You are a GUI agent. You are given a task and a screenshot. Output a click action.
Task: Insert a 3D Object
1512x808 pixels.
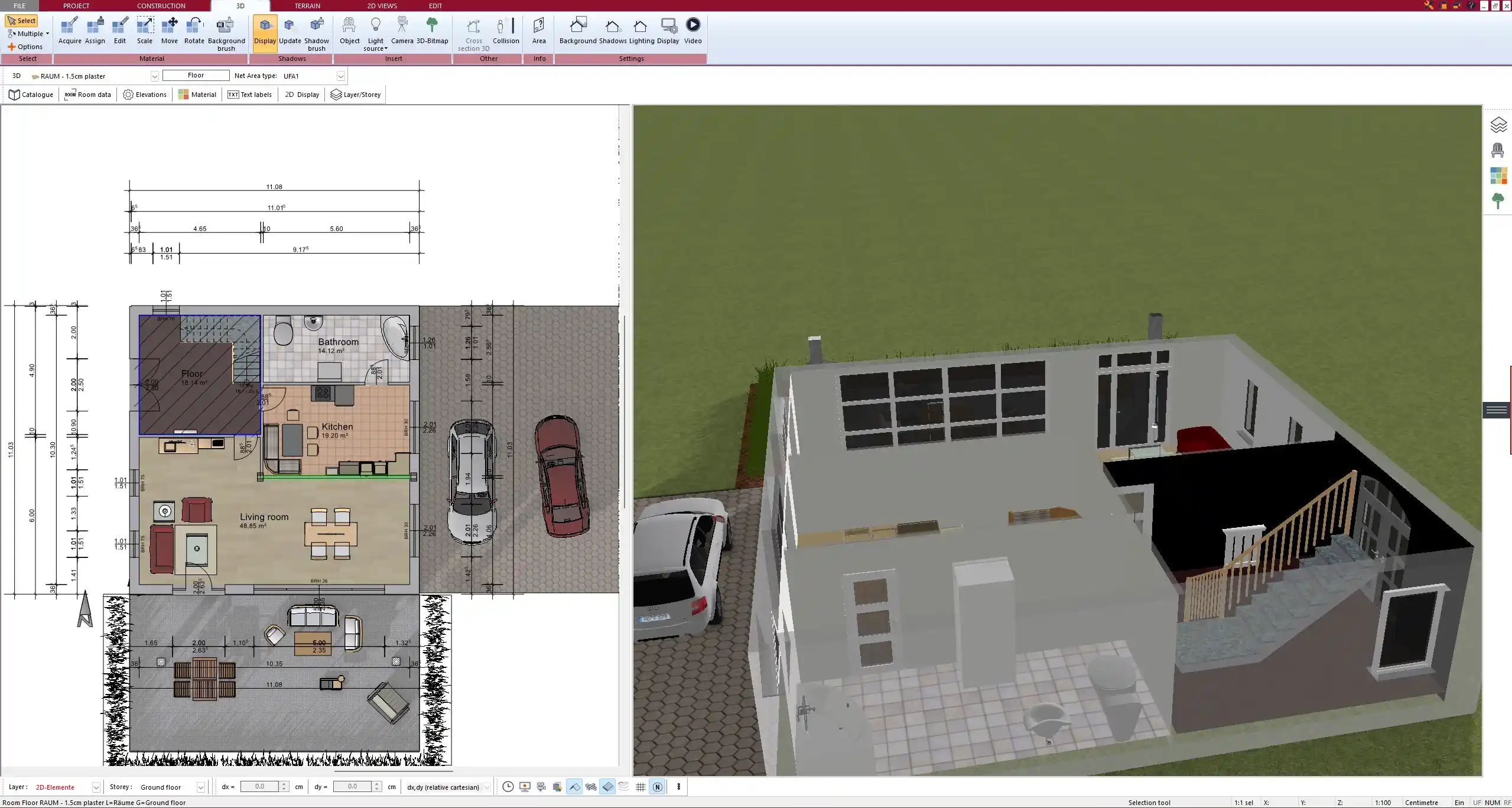[x=349, y=31]
